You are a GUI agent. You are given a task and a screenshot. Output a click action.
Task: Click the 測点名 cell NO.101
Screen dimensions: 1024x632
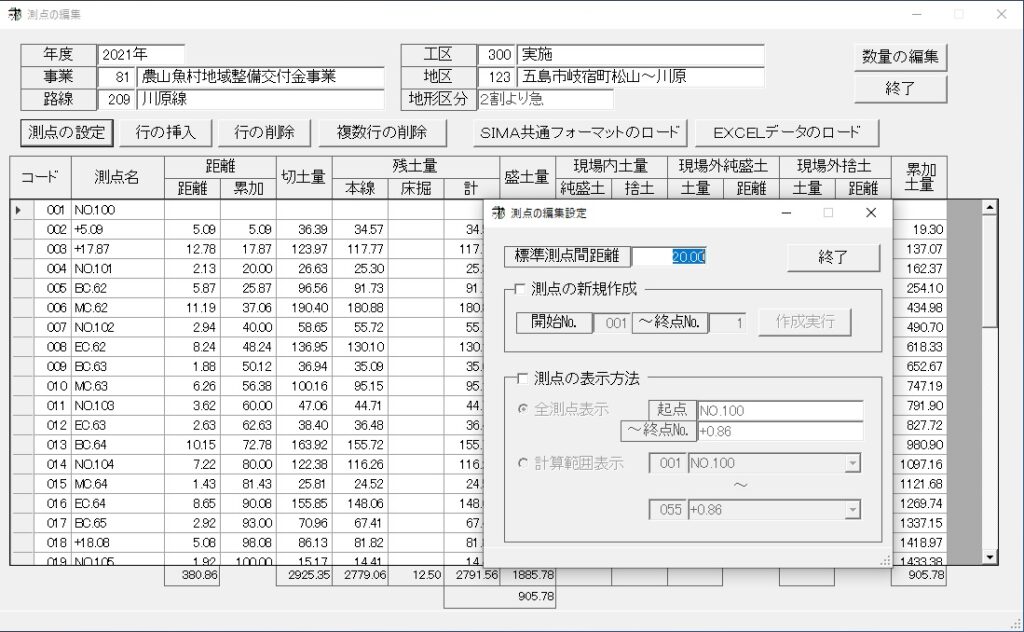tap(118, 268)
